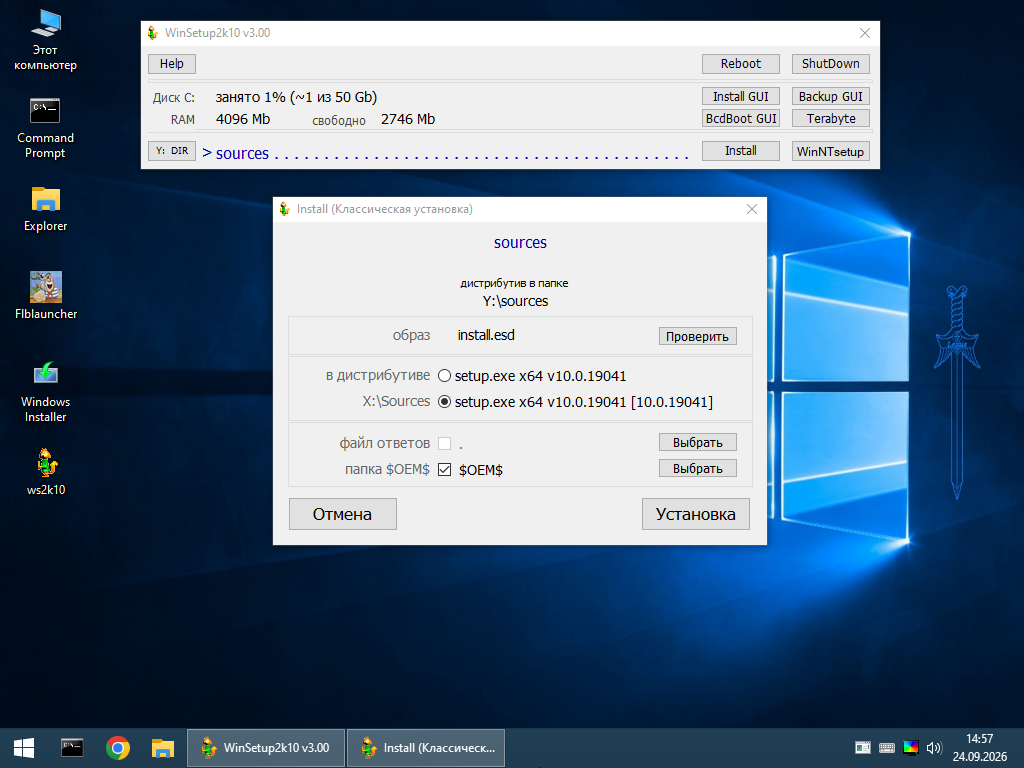The height and width of the screenshot is (768, 1024).
Task: Open Backup GUI
Action: point(831,96)
